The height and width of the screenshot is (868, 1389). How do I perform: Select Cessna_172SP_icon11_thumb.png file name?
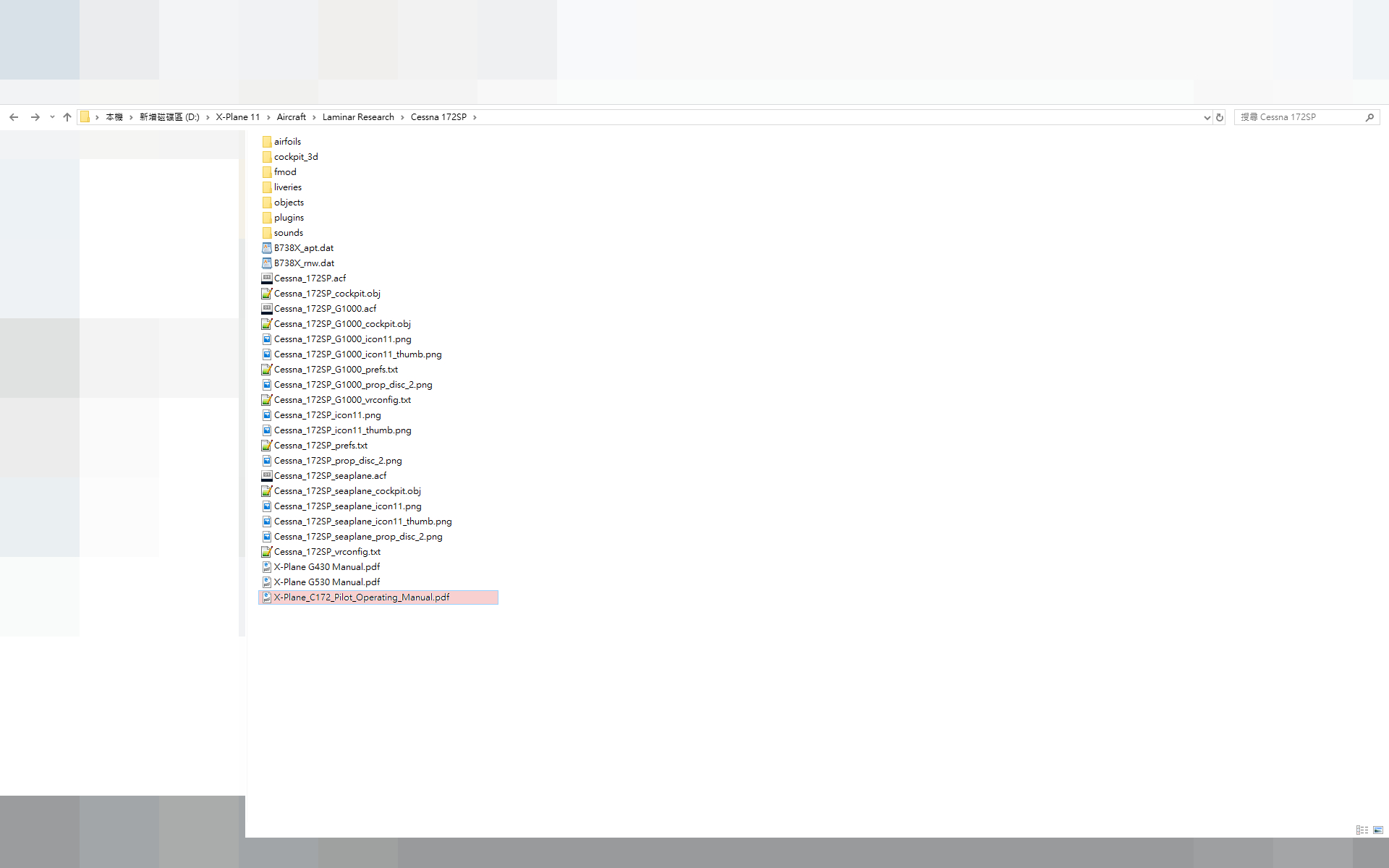pyautogui.click(x=343, y=430)
